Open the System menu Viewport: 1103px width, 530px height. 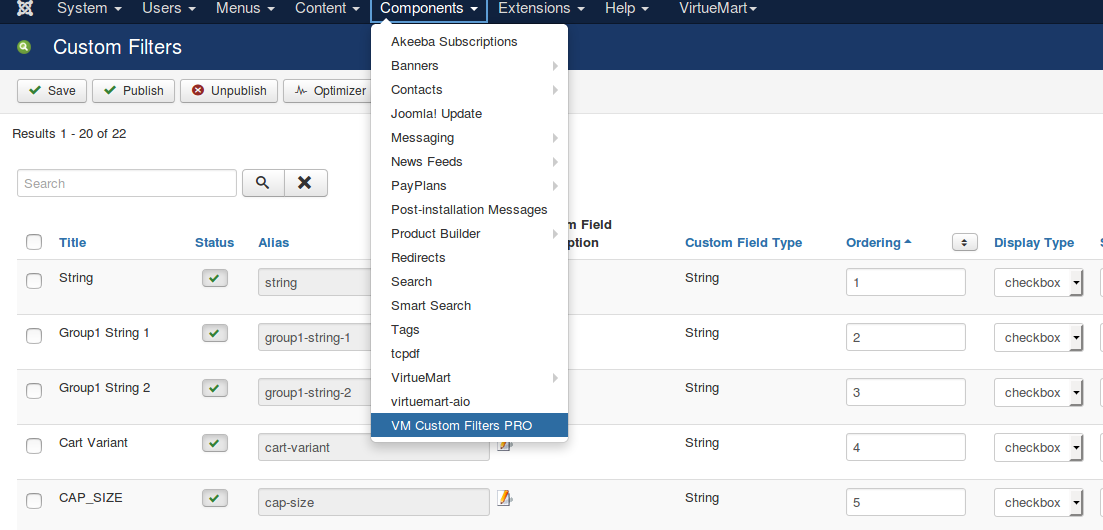(89, 8)
